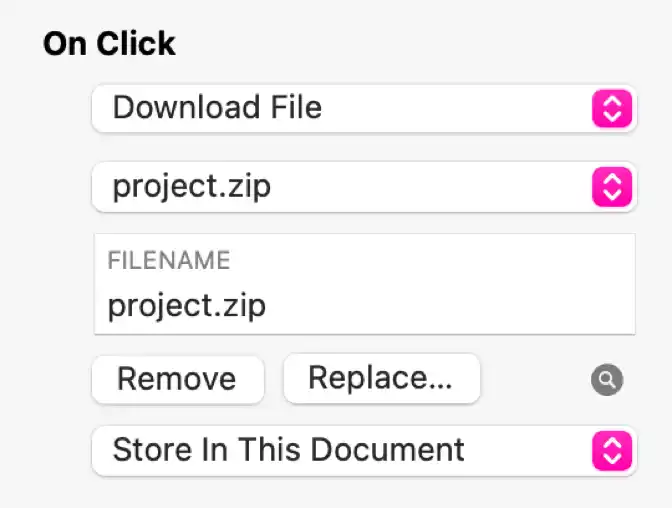
Task: Click the FILENAME label in the field
Action: [169, 261]
